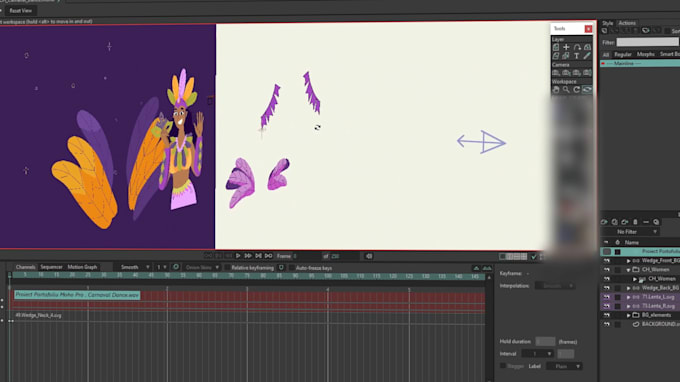Click the zoom-in mountains icon in timeline
680x382 pixels.
coord(487,268)
